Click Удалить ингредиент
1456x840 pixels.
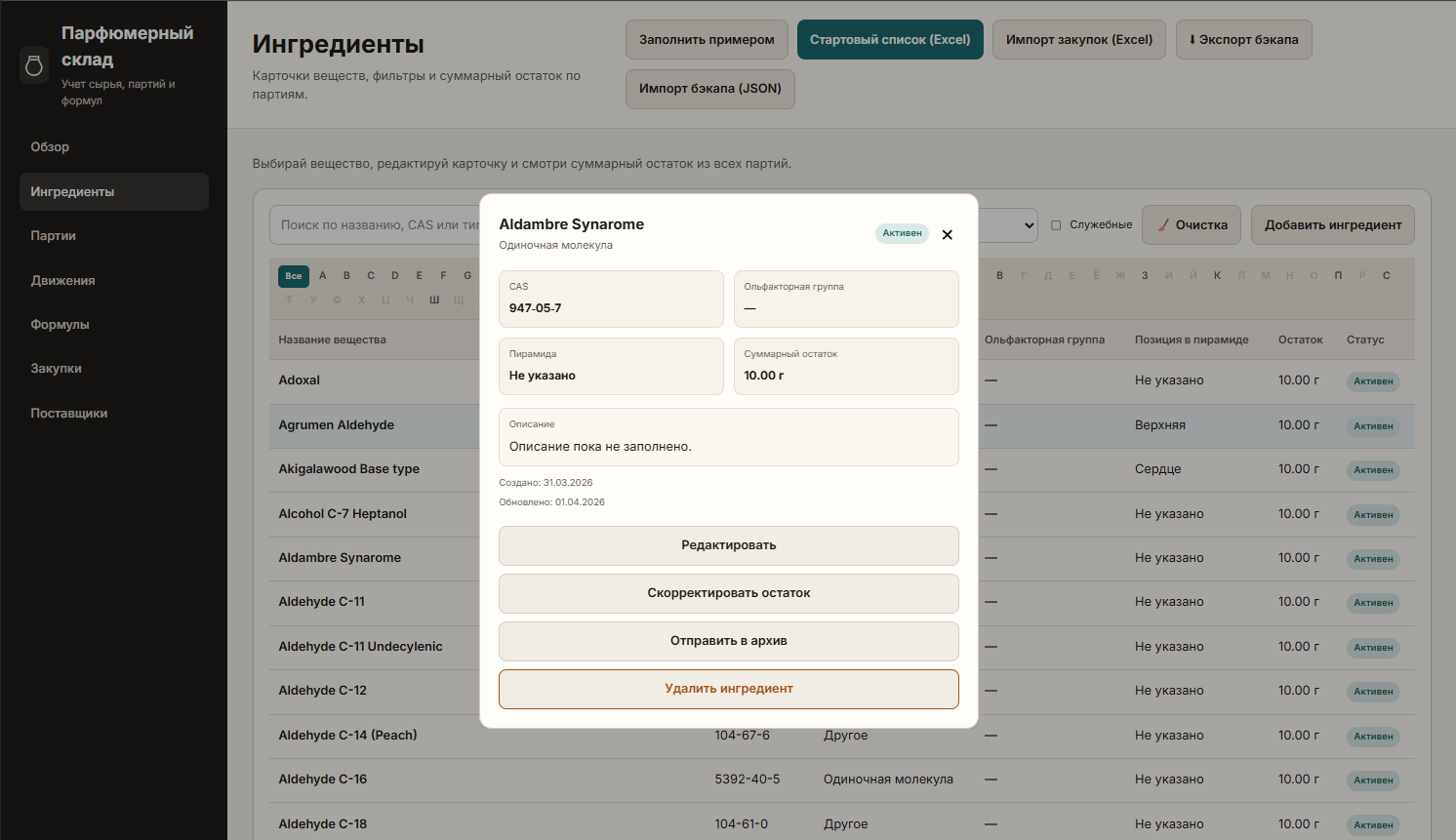[x=728, y=689]
